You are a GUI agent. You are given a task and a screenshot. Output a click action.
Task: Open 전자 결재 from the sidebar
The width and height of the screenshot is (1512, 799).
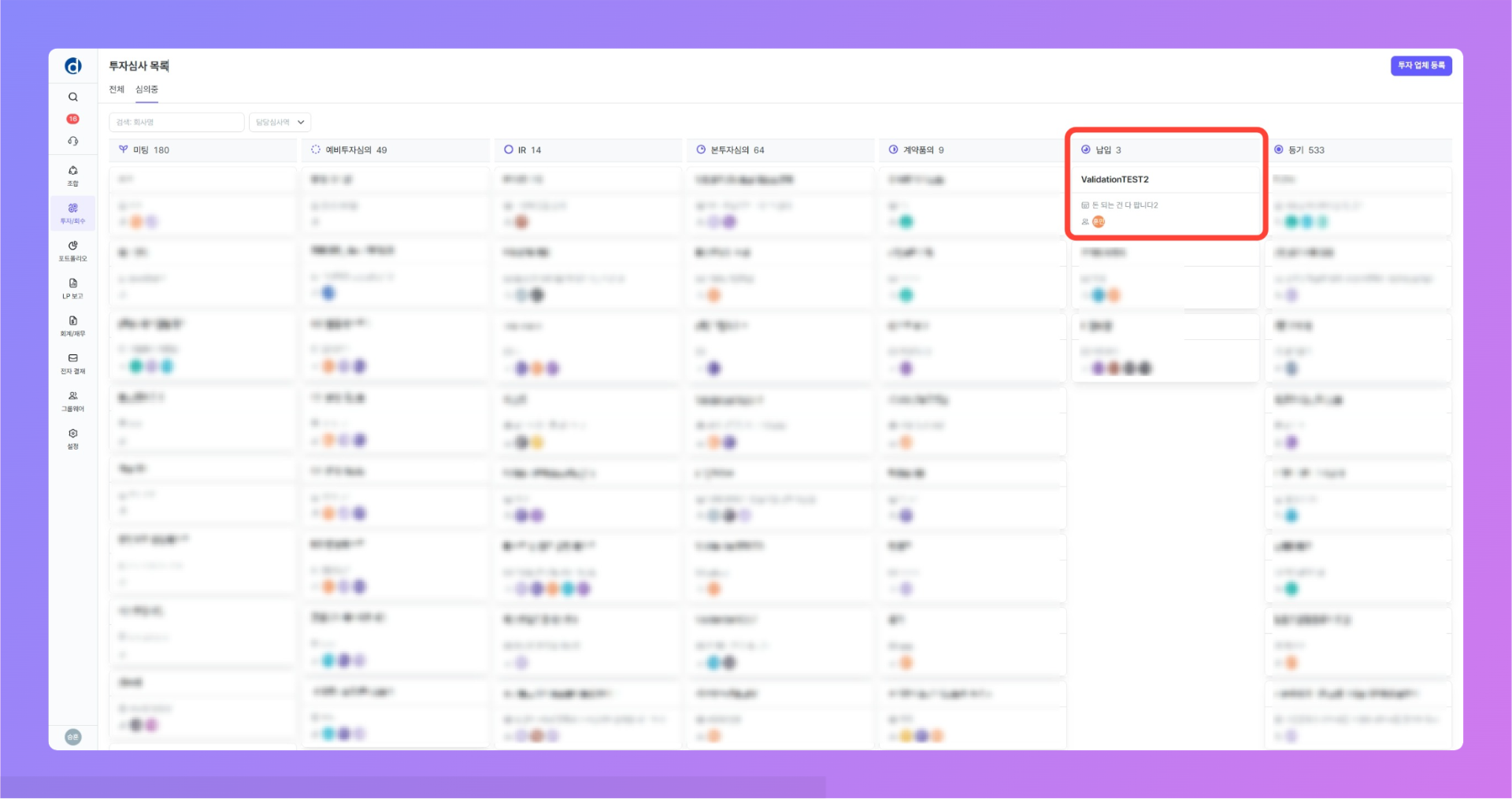[72, 364]
